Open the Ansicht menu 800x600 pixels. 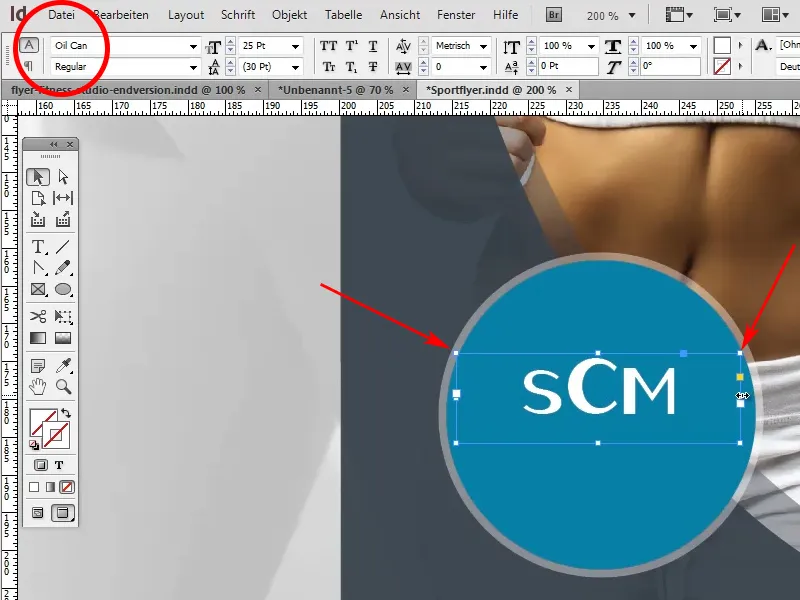pos(400,15)
